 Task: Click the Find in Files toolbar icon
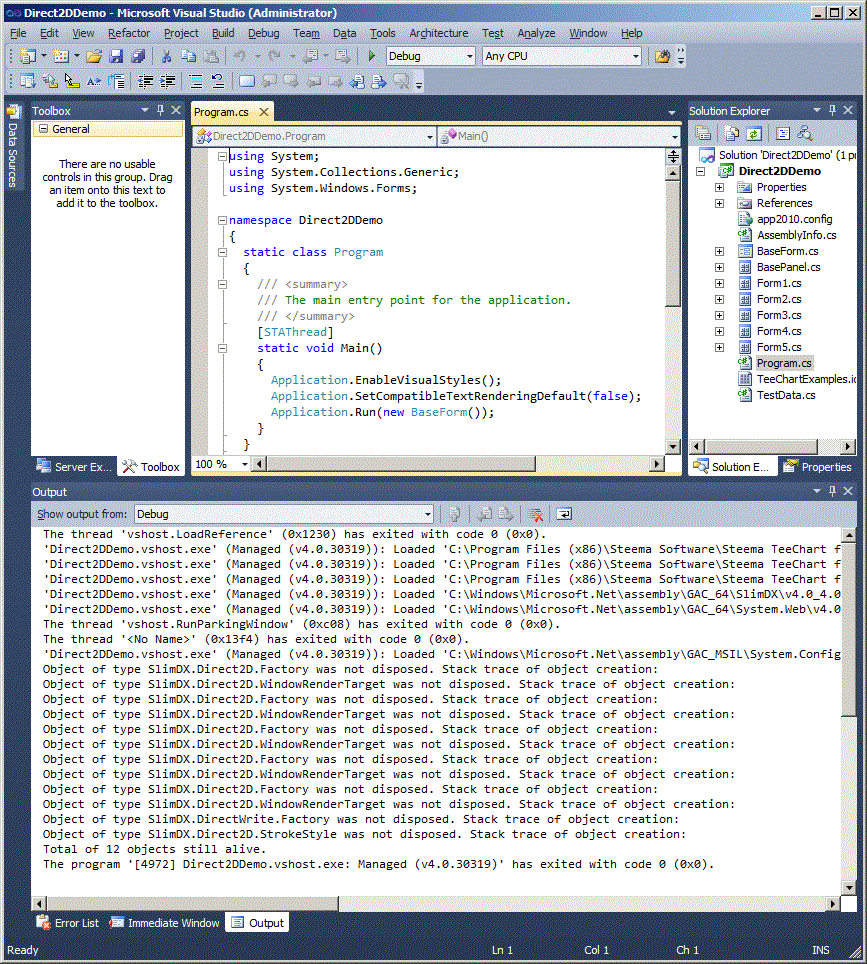click(x=662, y=57)
